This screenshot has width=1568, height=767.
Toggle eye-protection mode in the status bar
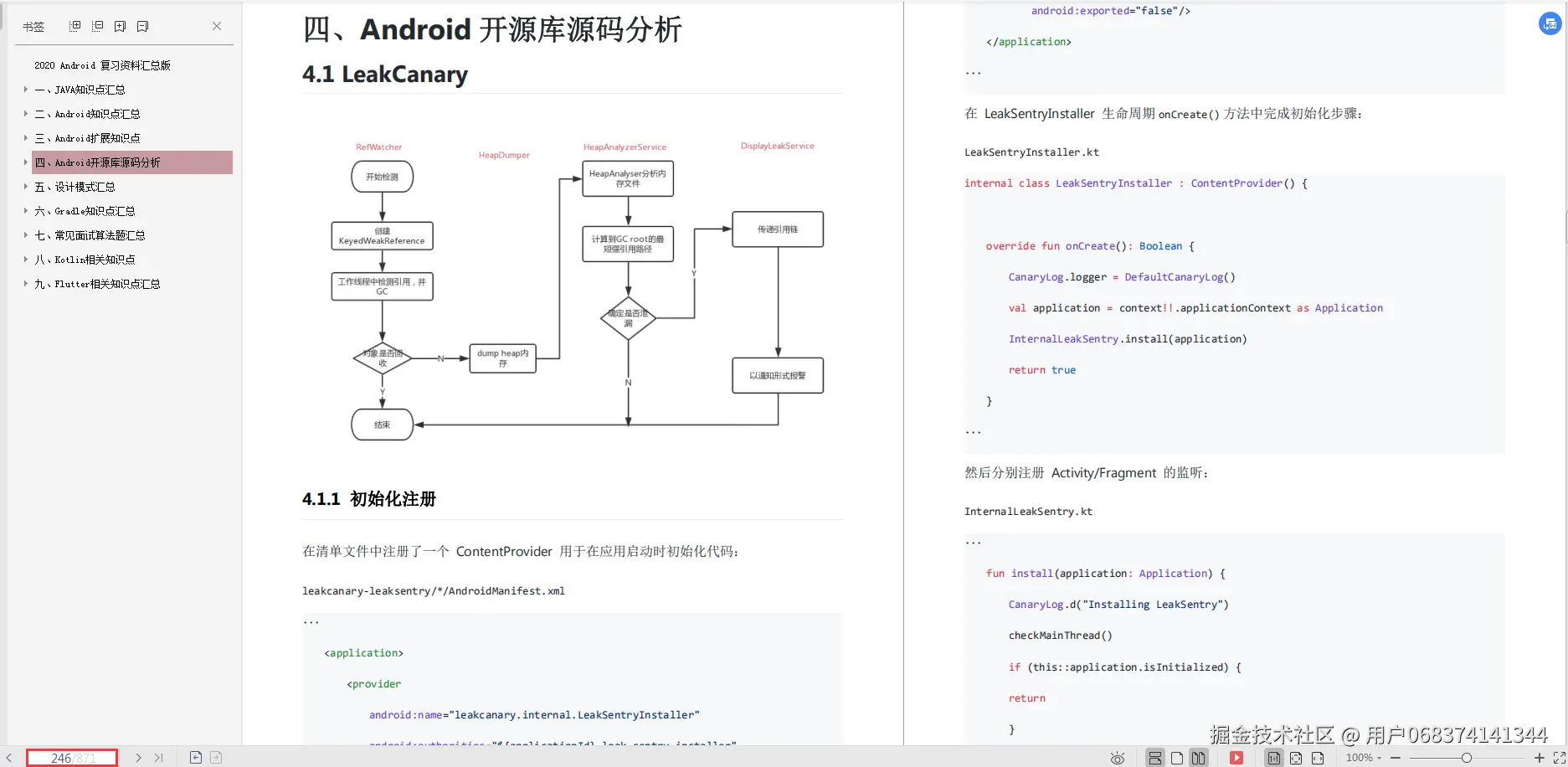(1118, 758)
